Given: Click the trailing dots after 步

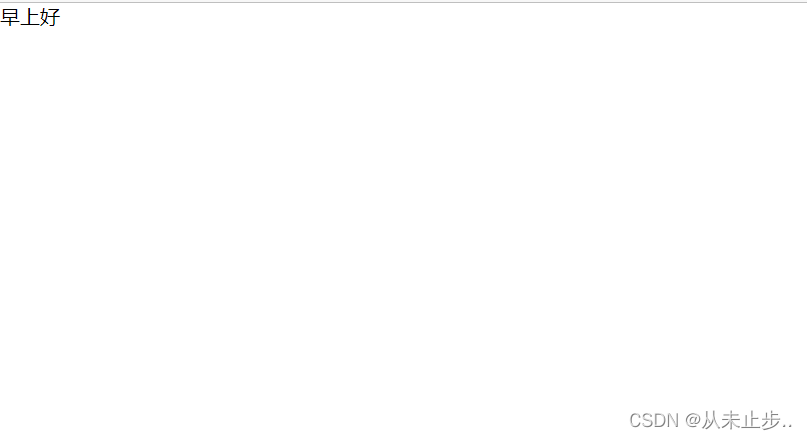Looking at the screenshot, I should (x=787, y=426).
